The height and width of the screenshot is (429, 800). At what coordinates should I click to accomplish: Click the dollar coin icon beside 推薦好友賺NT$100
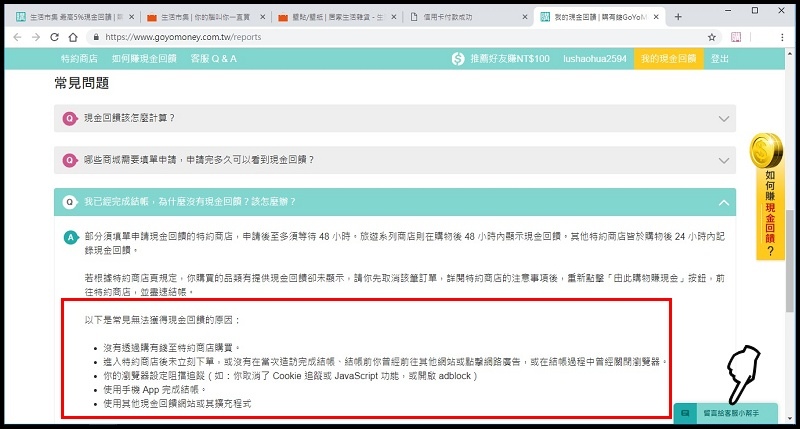458,59
